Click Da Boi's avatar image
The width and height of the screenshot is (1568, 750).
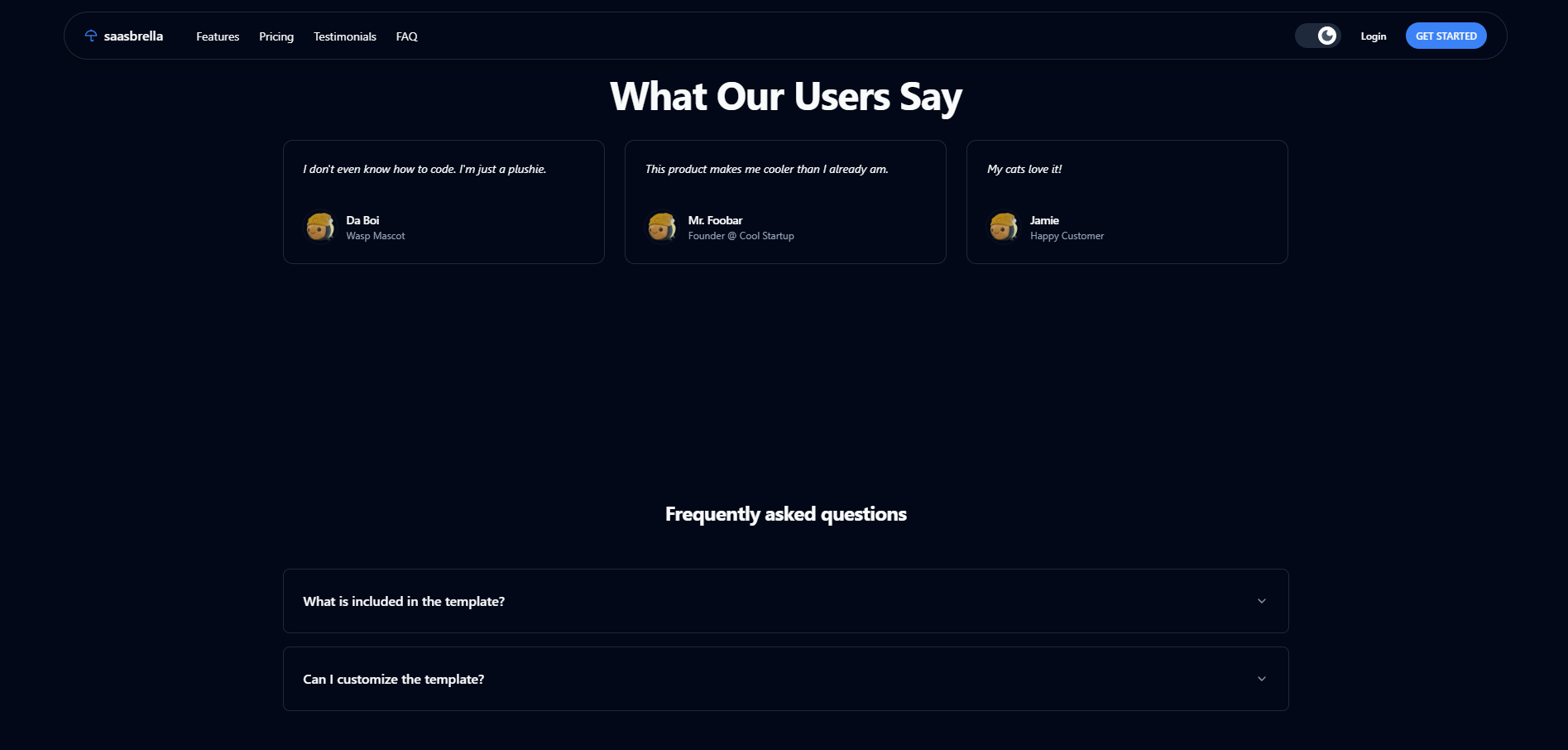(x=320, y=227)
